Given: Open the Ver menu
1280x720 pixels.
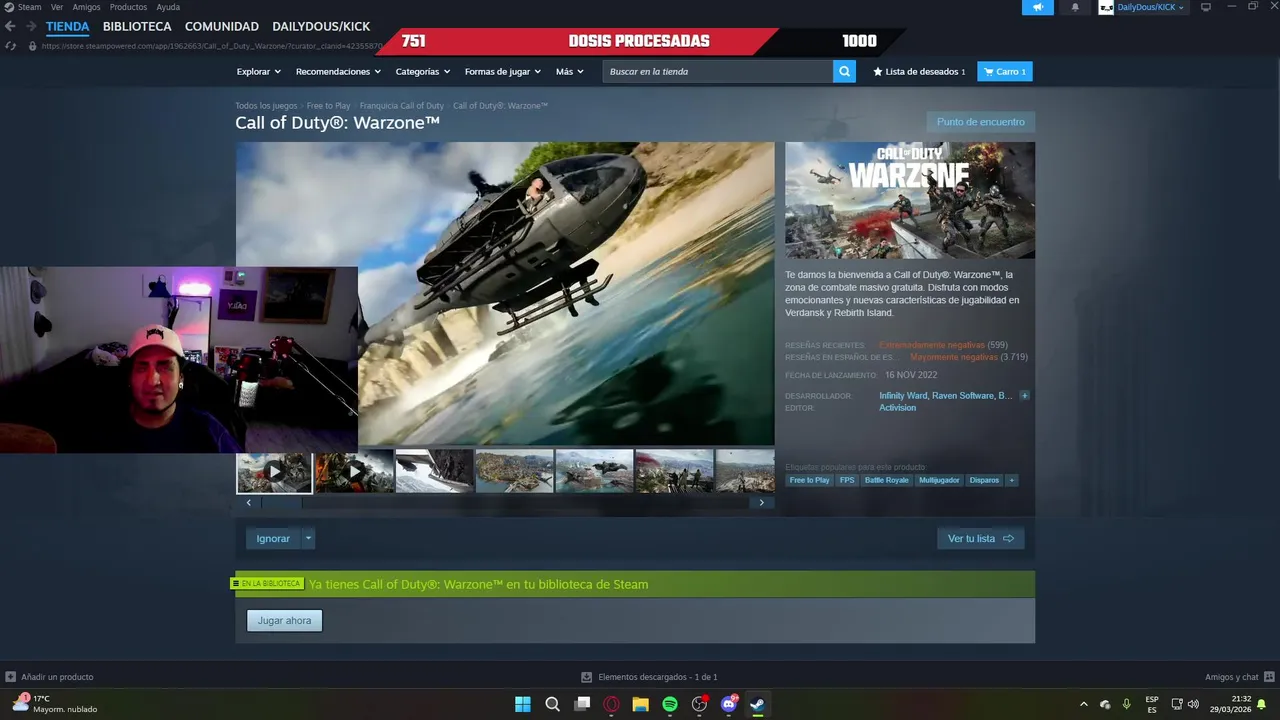Looking at the screenshot, I should [57, 7].
